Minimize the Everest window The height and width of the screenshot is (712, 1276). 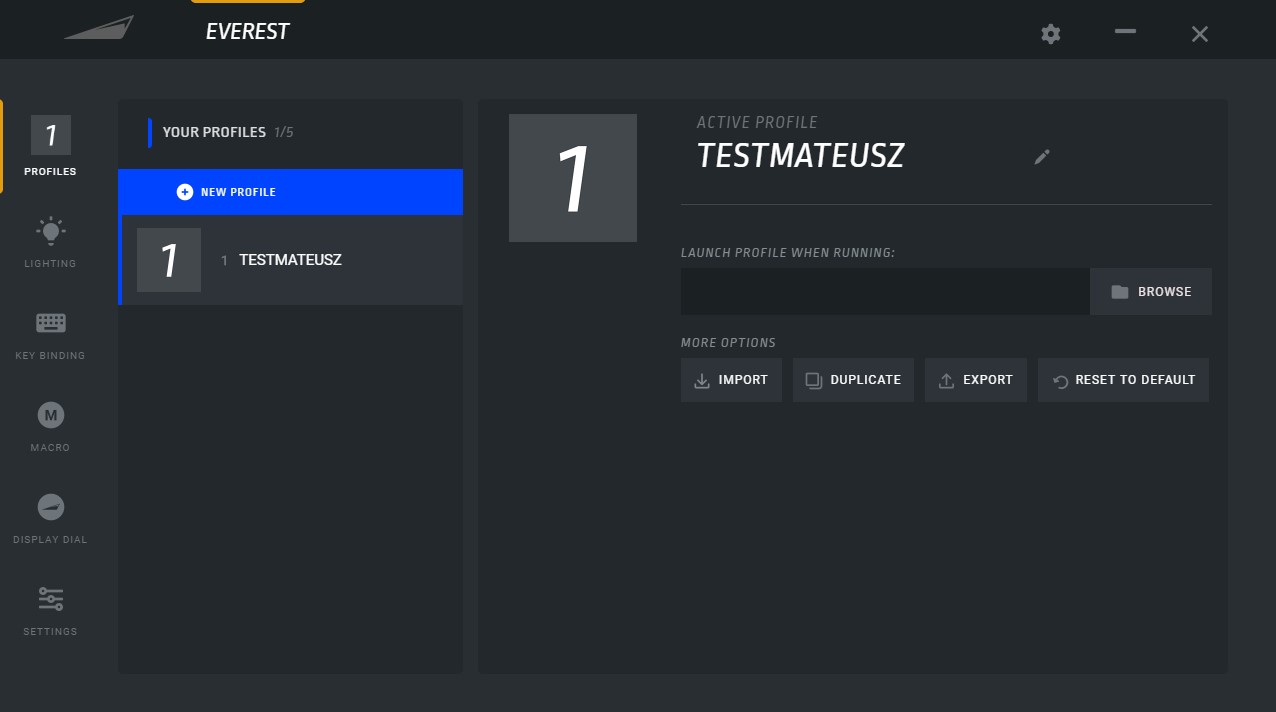click(x=1125, y=32)
